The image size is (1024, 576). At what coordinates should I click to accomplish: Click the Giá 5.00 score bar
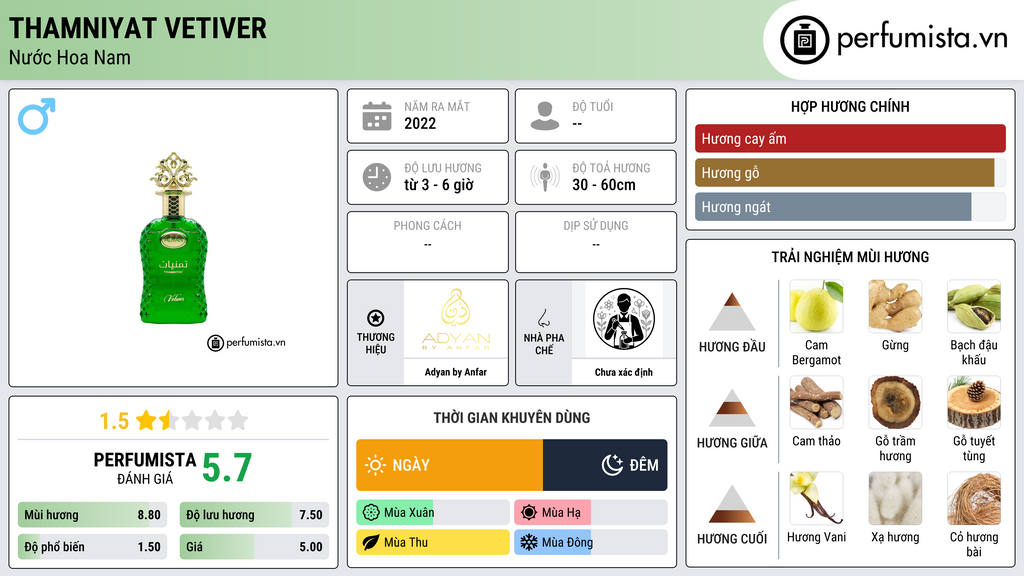point(254,547)
